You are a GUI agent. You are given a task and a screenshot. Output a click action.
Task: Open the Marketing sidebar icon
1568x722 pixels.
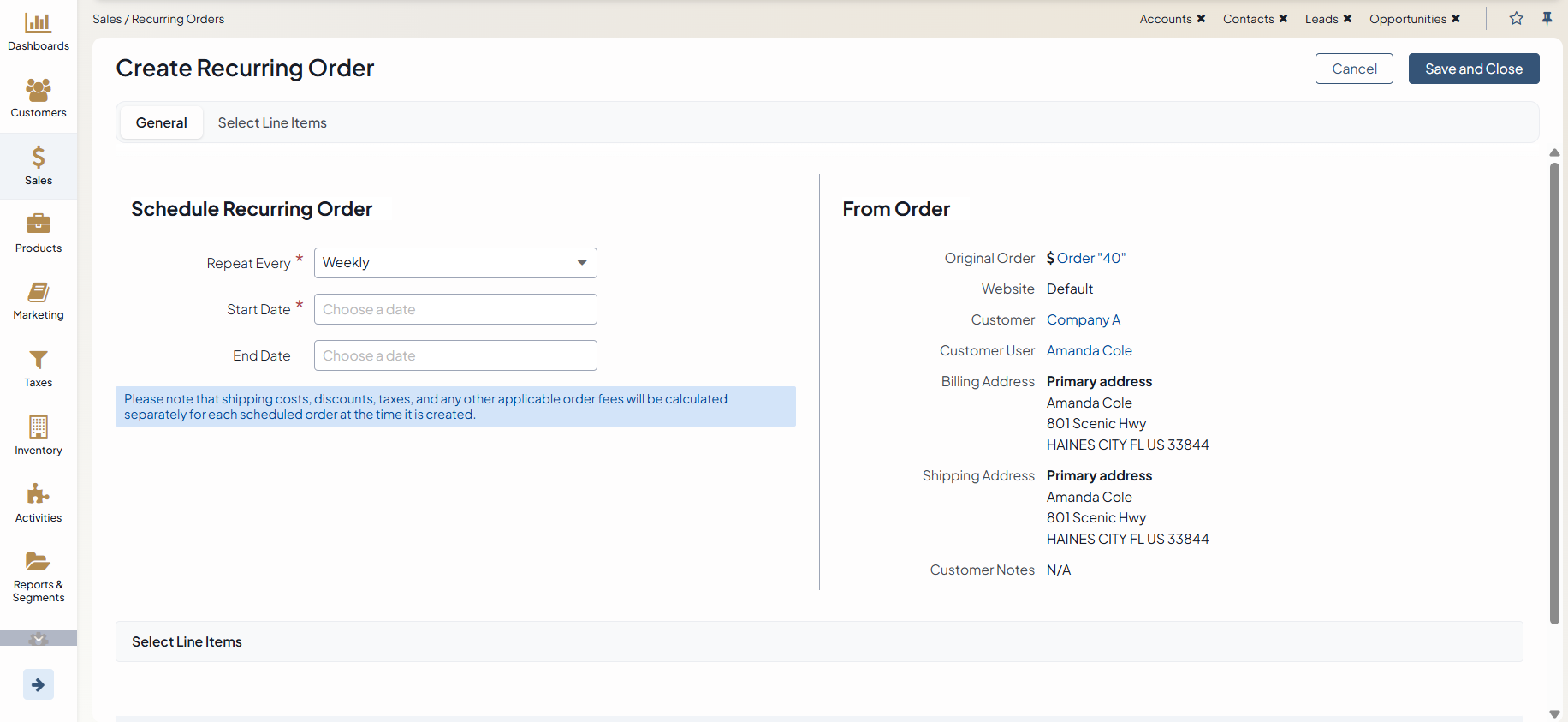[x=38, y=292]
